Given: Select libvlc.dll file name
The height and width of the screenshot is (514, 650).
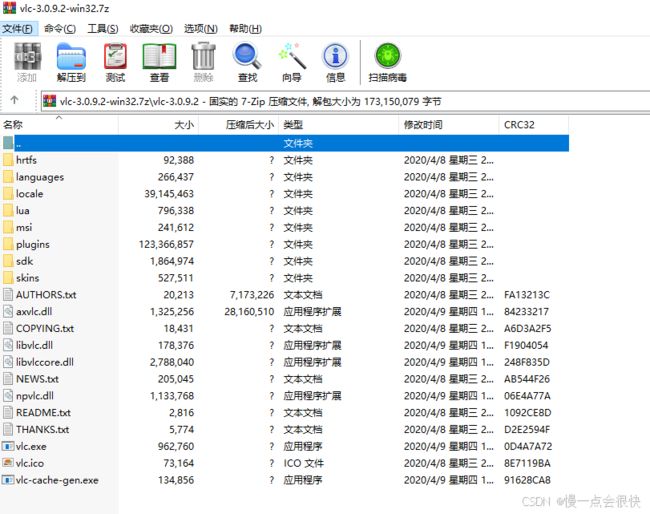Looking at the screenshot, I should pos(34,345).
